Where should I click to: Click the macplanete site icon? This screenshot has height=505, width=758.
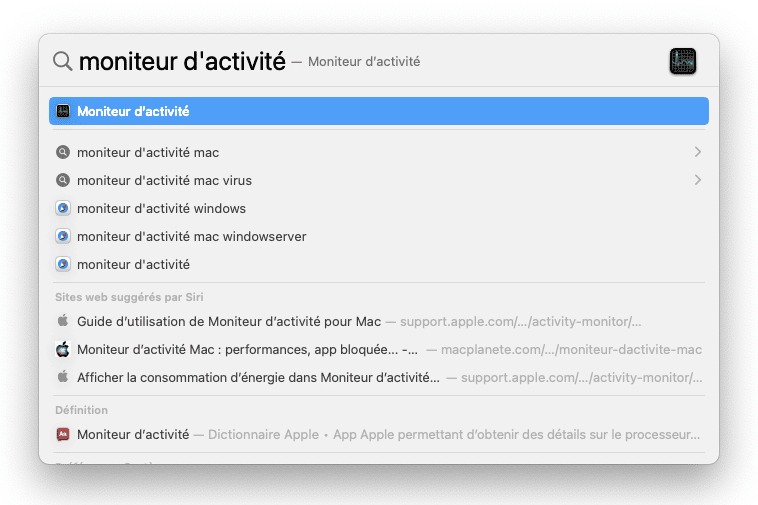point(63,350)
